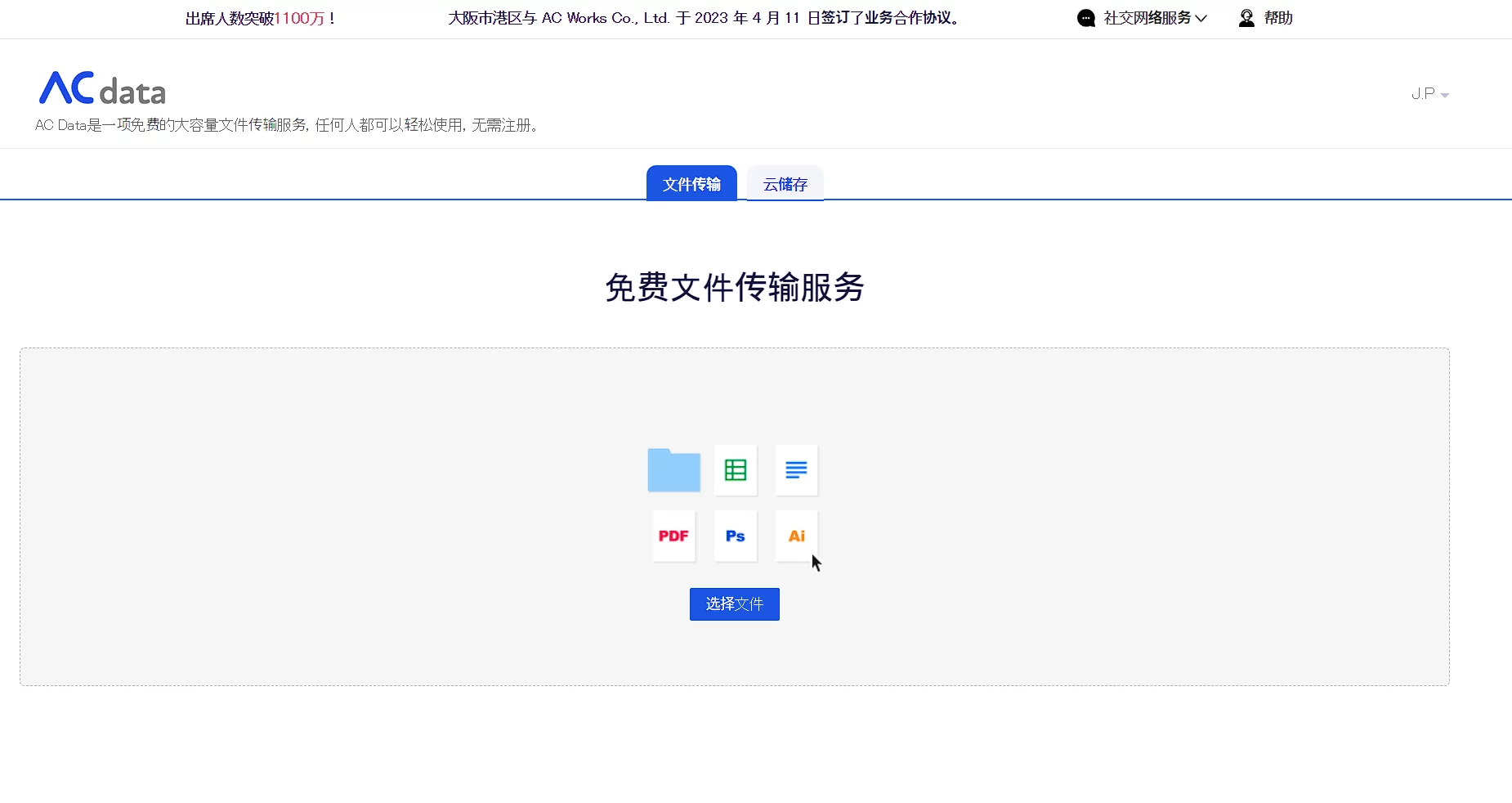
Task: Open the J.P language dropdown
Action: pos(1429,94)
